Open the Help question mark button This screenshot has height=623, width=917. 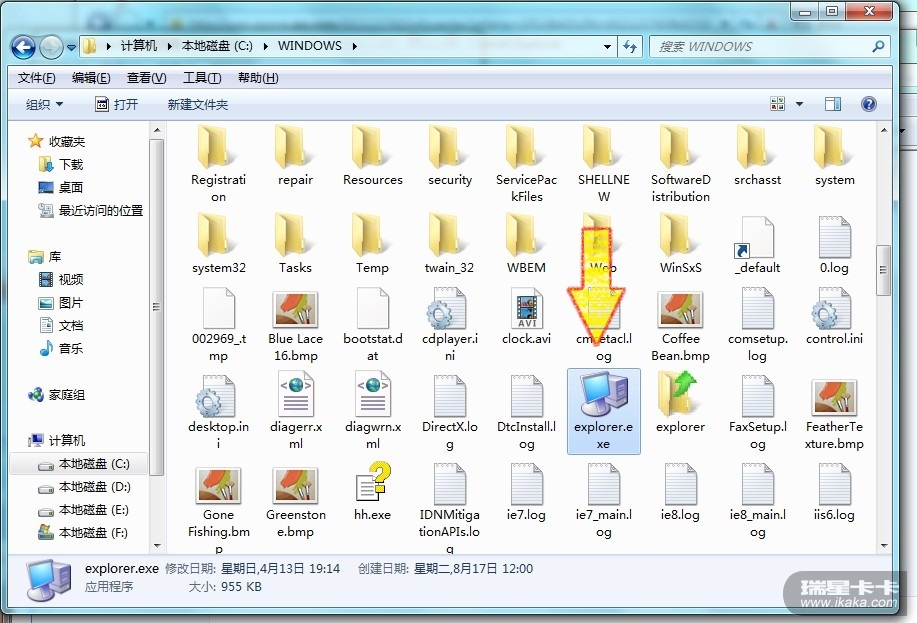868,104
